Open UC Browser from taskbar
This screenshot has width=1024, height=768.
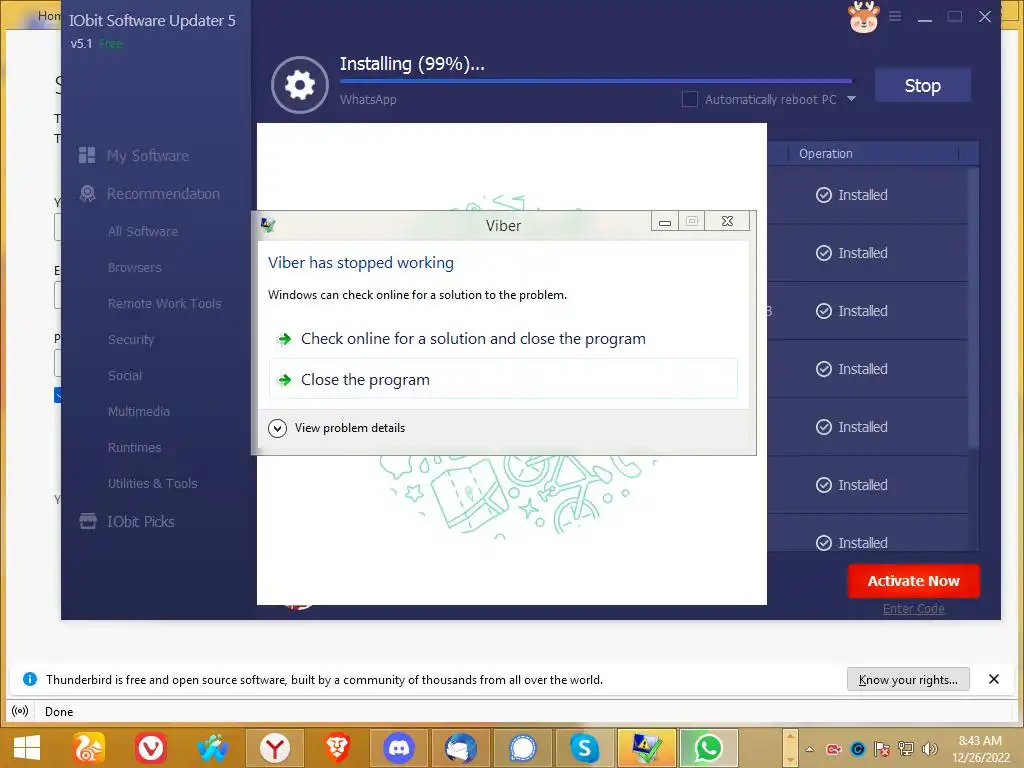click(89, 748)
